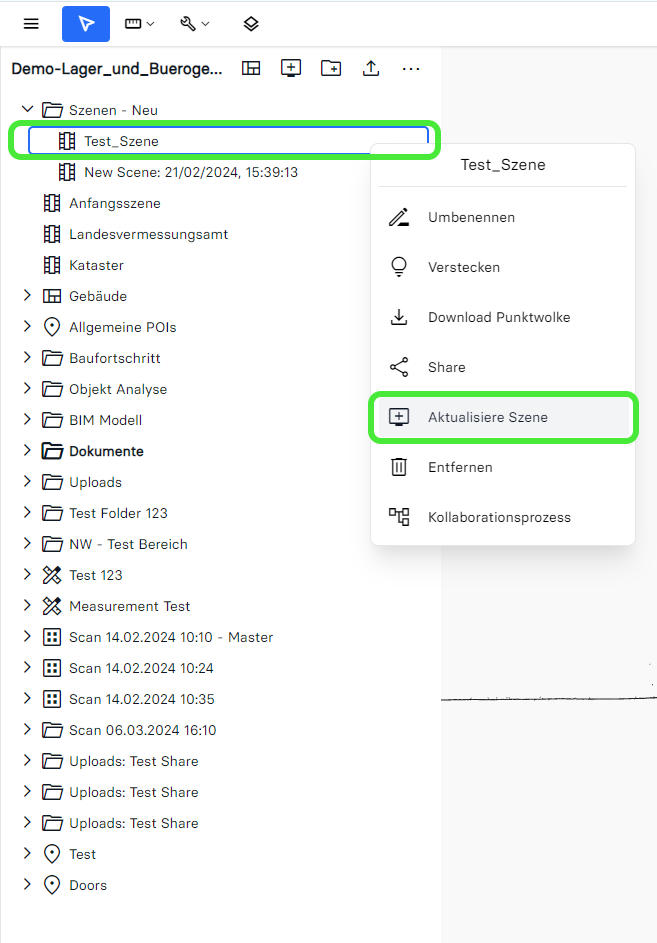The width and height of the screenshot is (657, 943).
Task: Open the three-dots more options menu
Action: (x=411, y=68)
